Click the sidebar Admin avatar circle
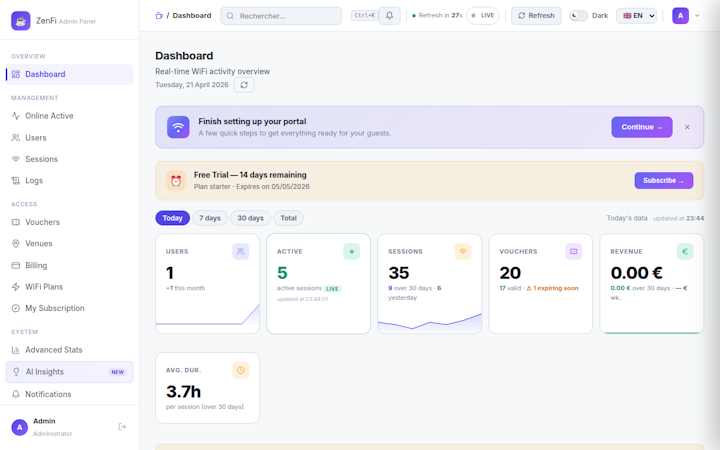Image resolution: width=720 pixels, height=450 pixels. 19,427
